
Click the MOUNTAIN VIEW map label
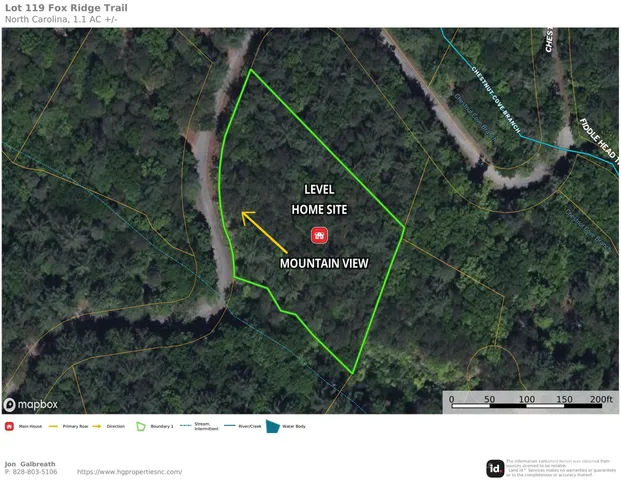tap(324, 263)
